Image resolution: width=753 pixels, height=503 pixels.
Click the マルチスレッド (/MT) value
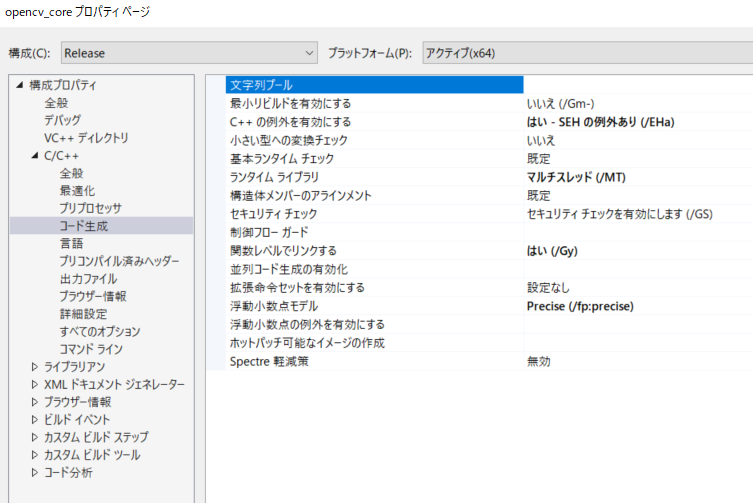click(x=576, y=177)
